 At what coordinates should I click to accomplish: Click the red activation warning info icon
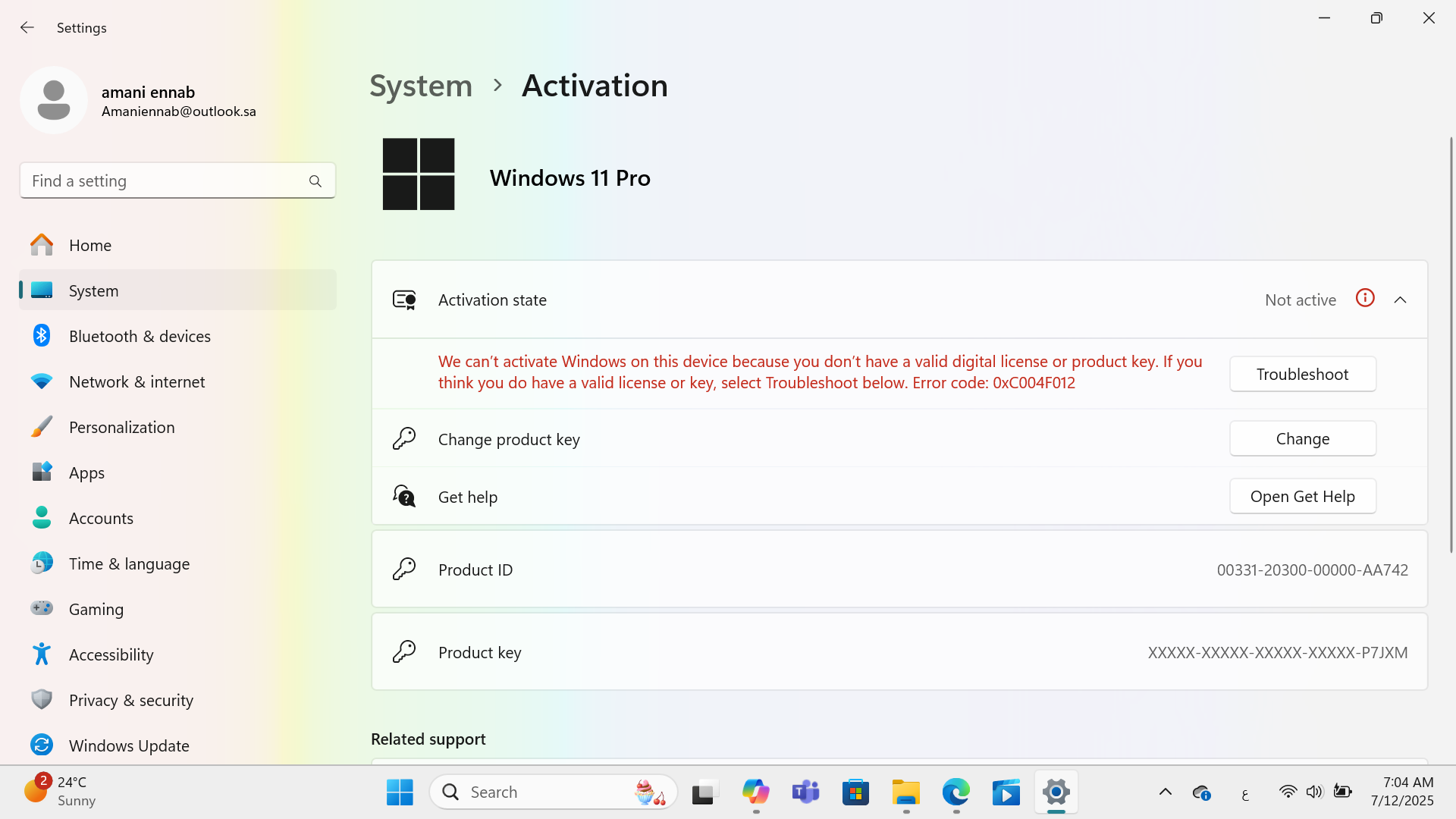tap(1365, 298)
